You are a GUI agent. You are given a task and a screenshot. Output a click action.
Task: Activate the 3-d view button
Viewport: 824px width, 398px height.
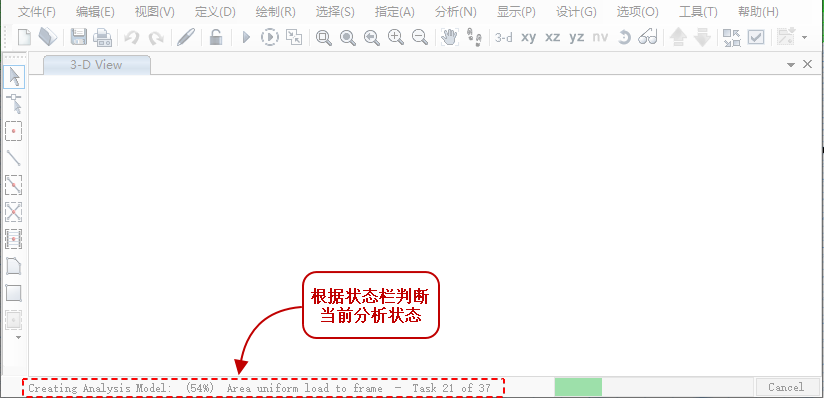point(503,37)
